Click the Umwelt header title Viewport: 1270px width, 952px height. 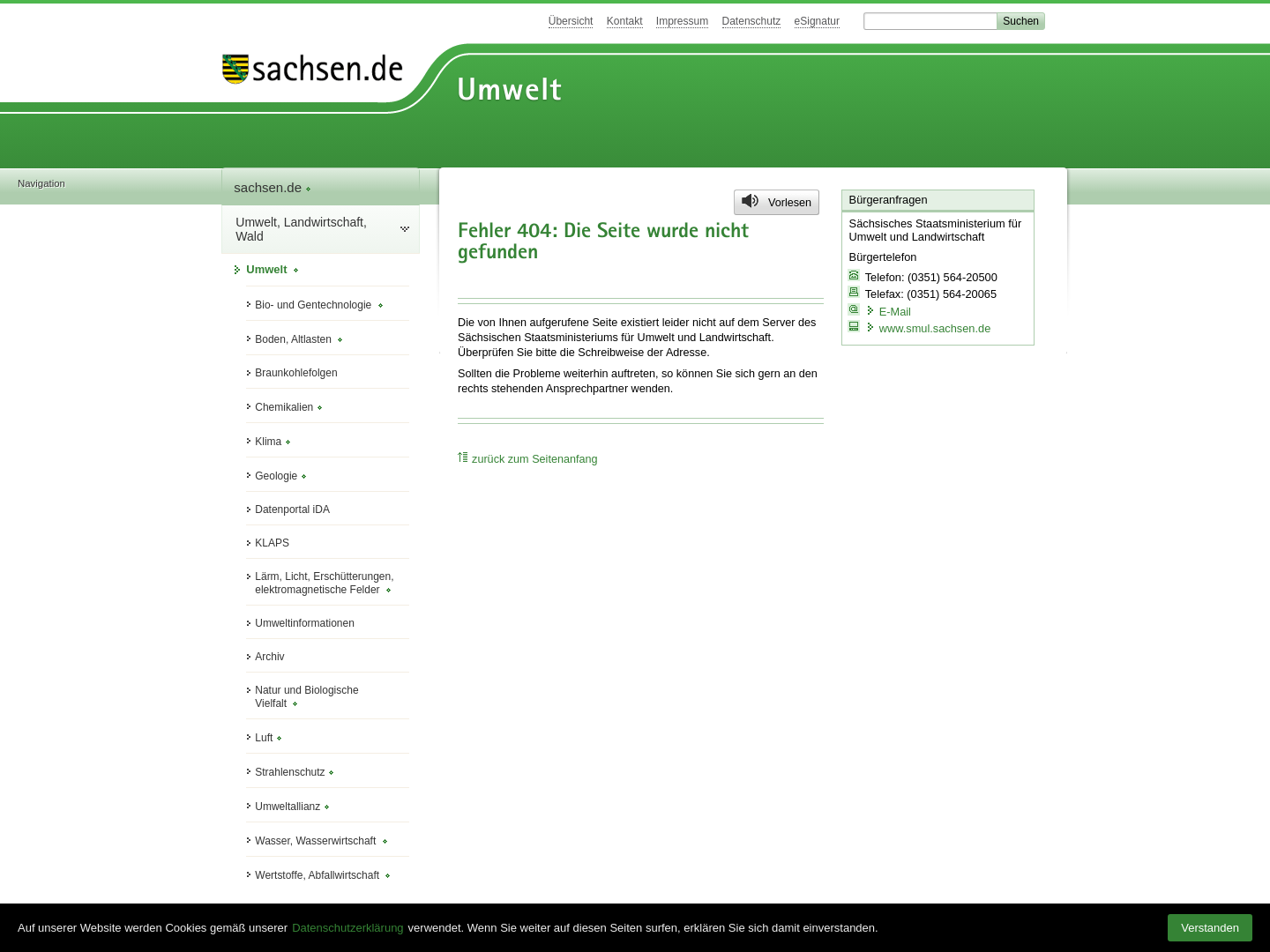pyautogui.click(x=510, y=89)
